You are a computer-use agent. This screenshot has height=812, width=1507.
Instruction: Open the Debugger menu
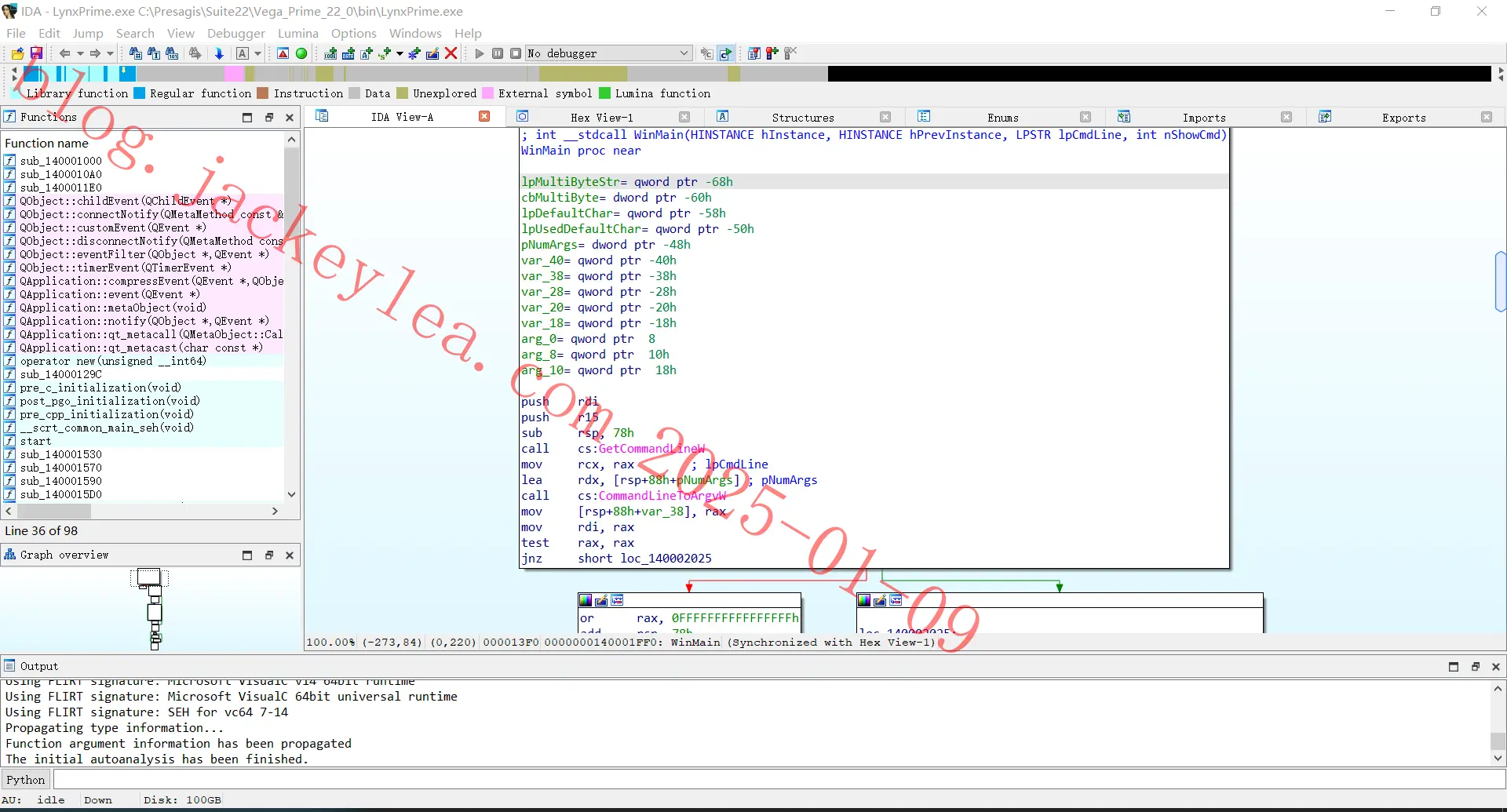[235, 33]
